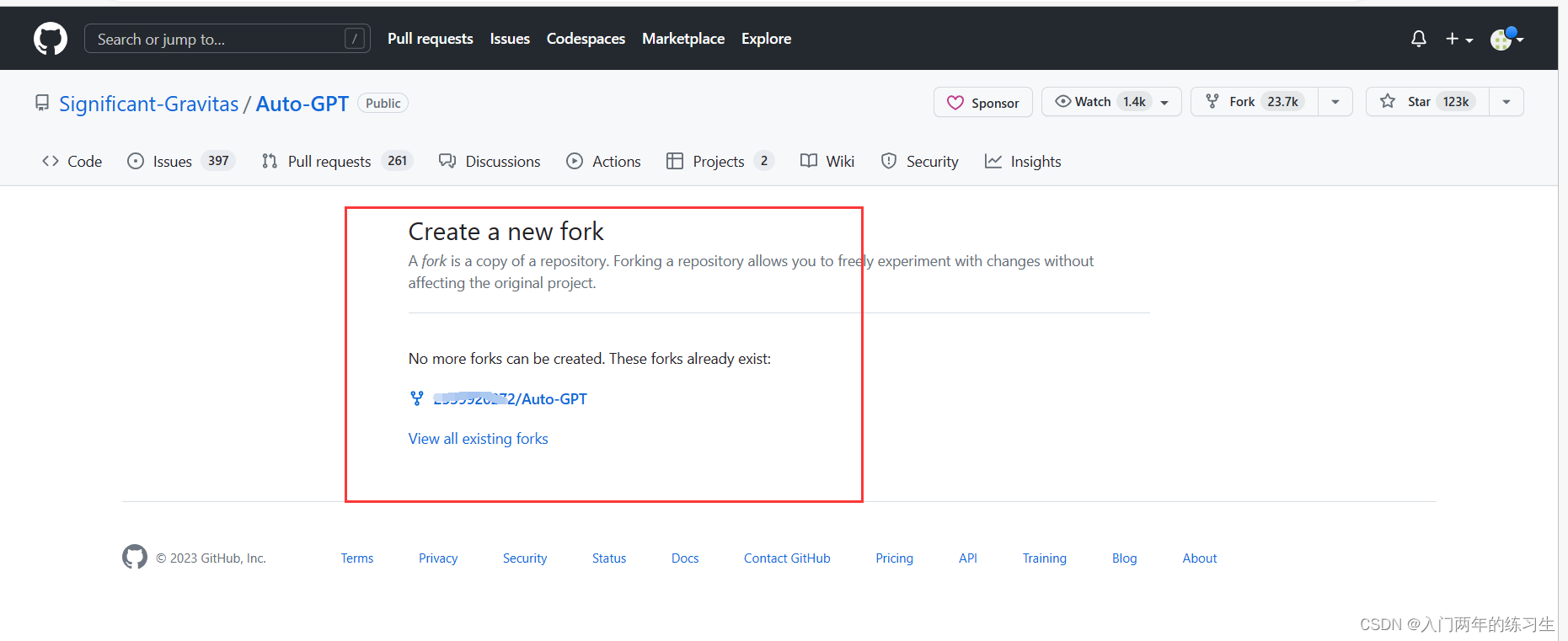
Task: Click the repository book icon beside owner
Action: [x=42, y=103]
